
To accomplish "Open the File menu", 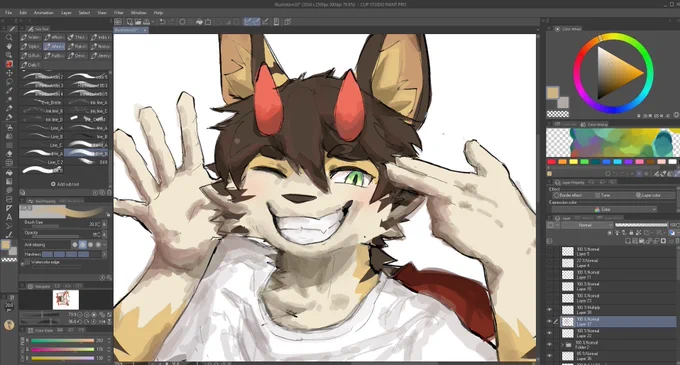I will click(x=8, y=13).
